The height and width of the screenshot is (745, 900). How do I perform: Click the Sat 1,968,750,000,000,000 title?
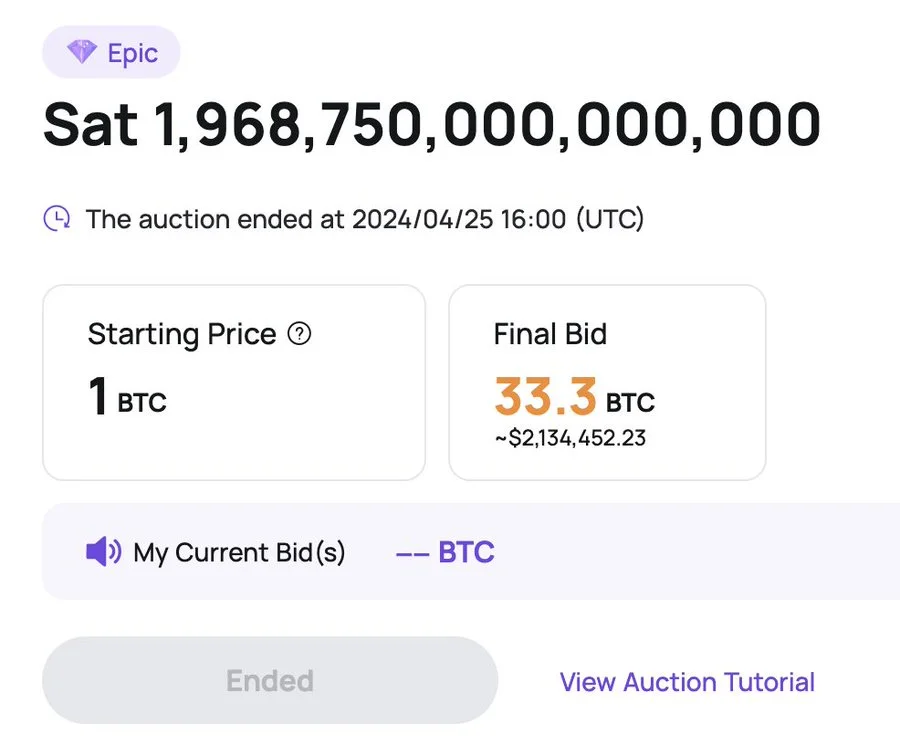[432, 125]
